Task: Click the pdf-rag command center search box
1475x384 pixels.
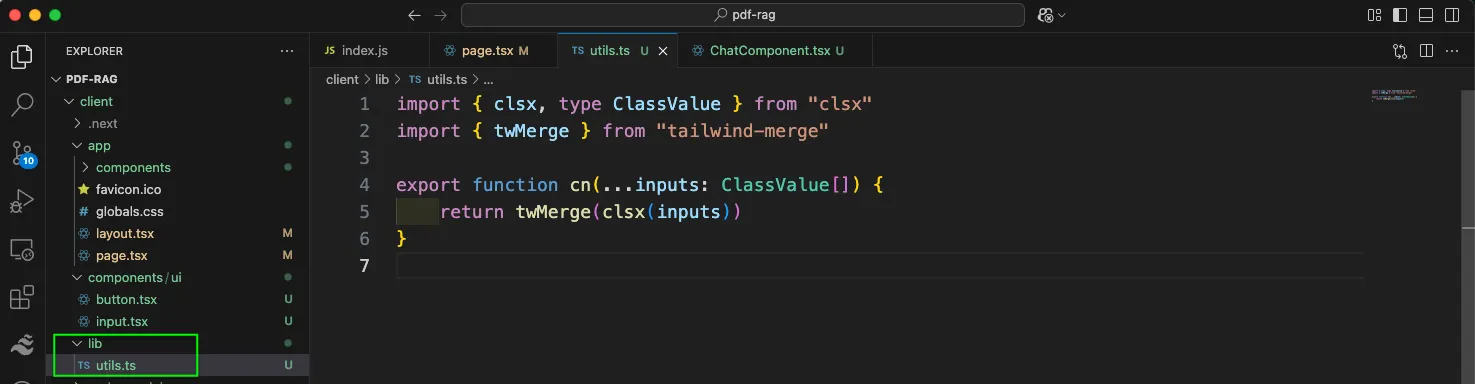Action: 743,15
